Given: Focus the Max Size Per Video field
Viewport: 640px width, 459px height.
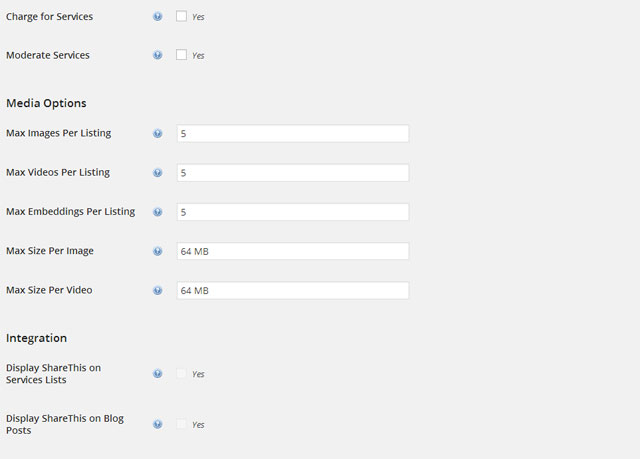Looking at the screenshot, I should (293, 290).
